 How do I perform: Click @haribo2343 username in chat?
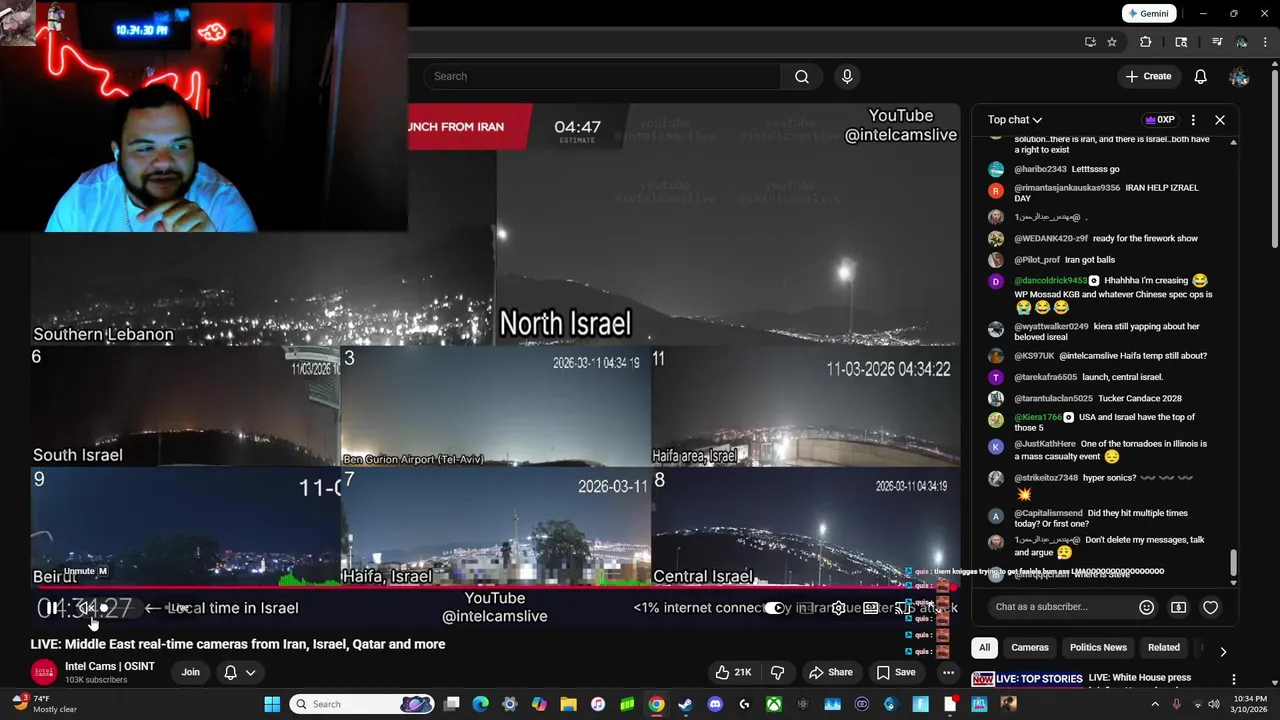[x=1040, y=169]
